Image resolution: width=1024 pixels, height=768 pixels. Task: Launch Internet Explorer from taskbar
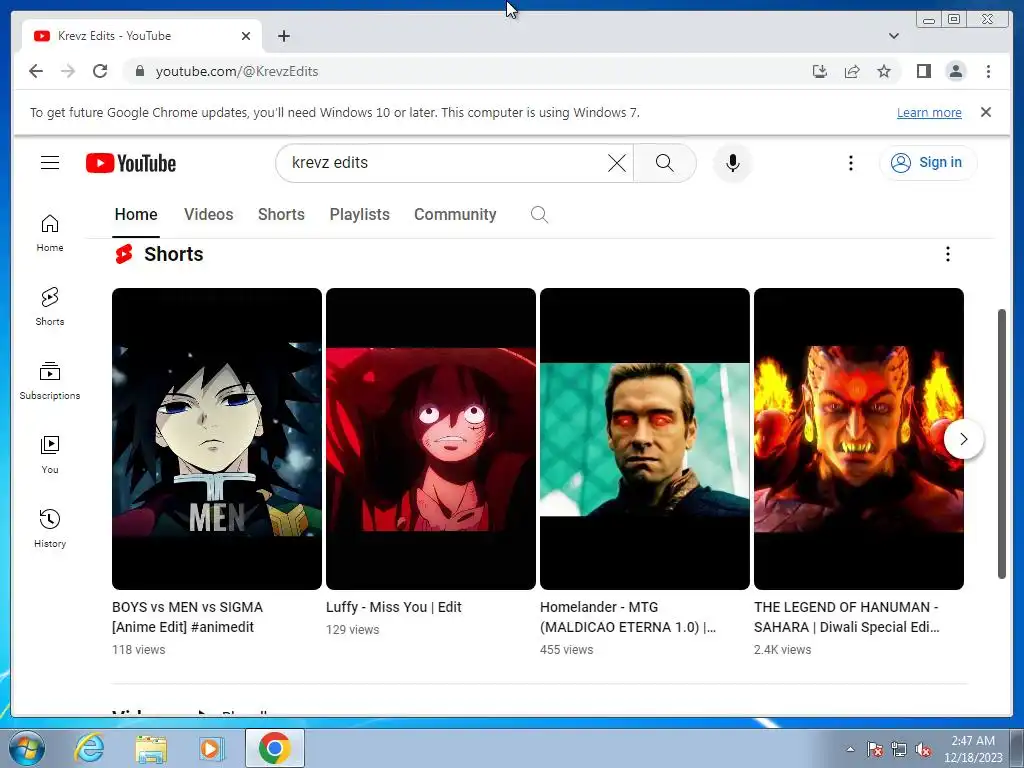click(89, 748)
